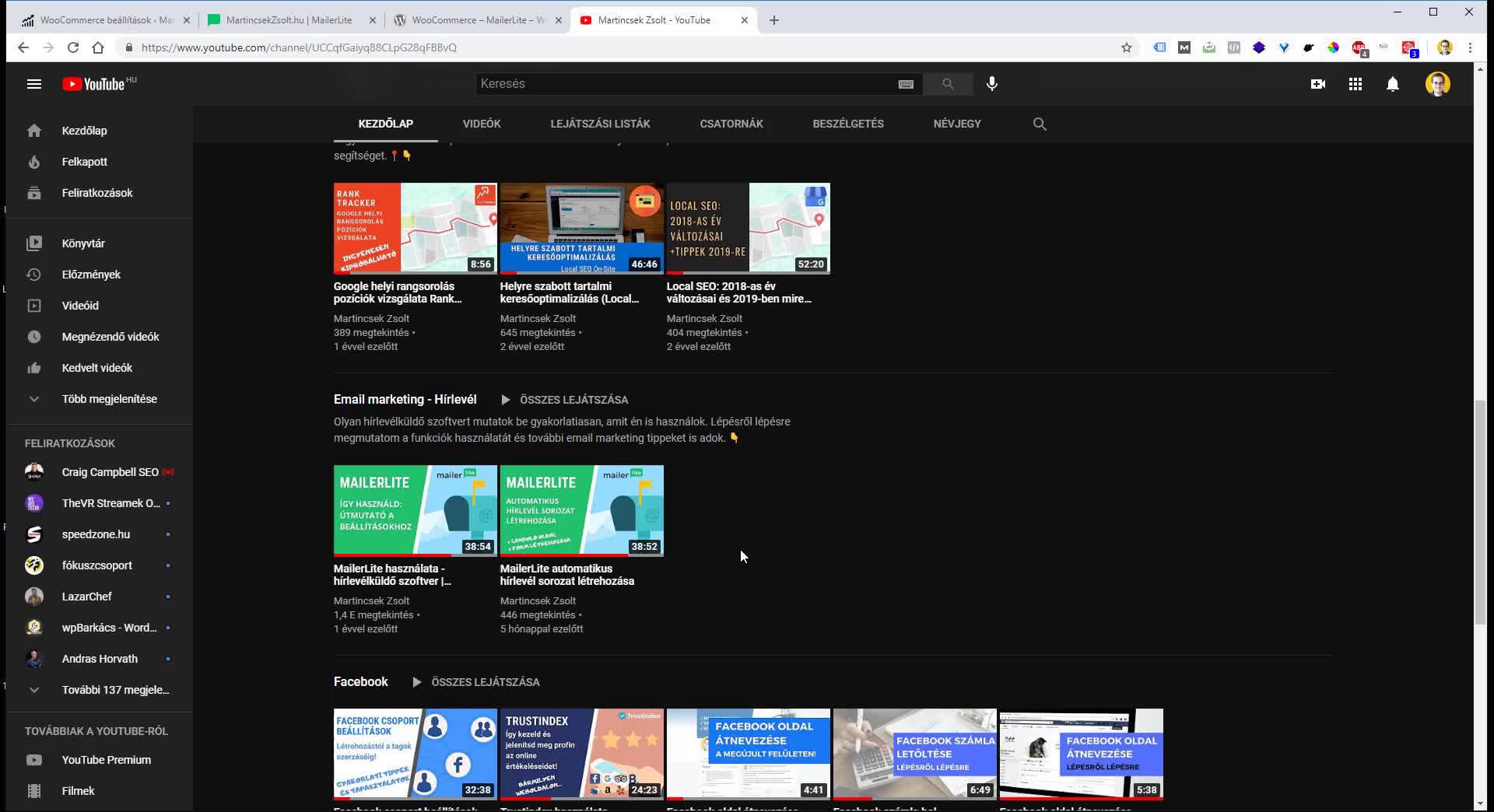This screenshot has width=1494, height=812.
Task: Switch to the LEJÁTSZÁSI LISTÁK tab
Action: 600,124
